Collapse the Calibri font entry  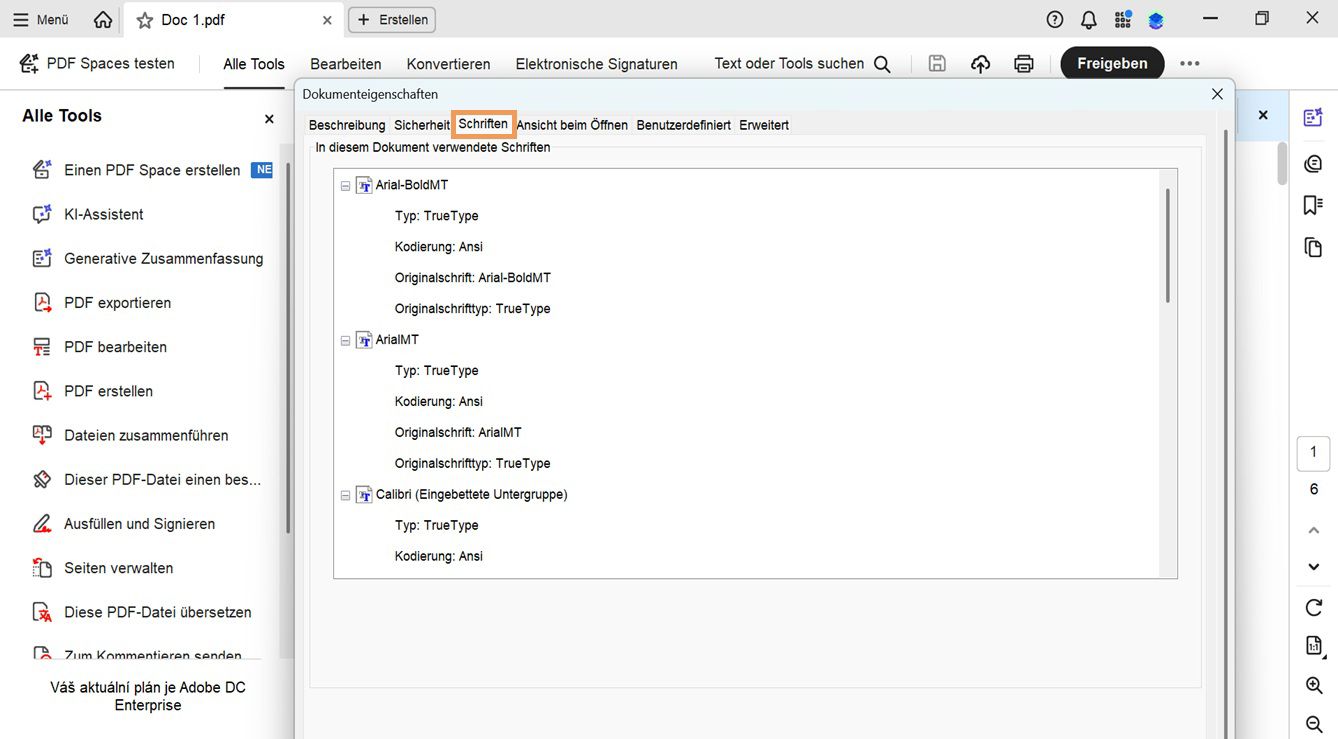click(x=345, y=495)
